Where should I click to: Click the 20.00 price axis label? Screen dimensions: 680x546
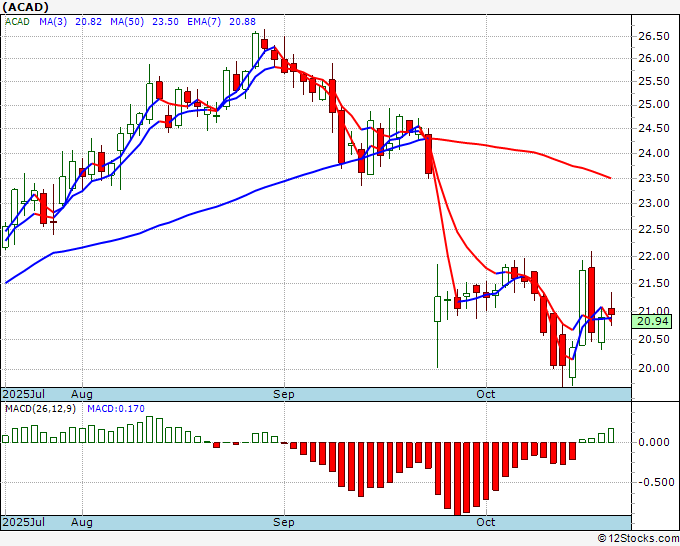pos(654,368)
